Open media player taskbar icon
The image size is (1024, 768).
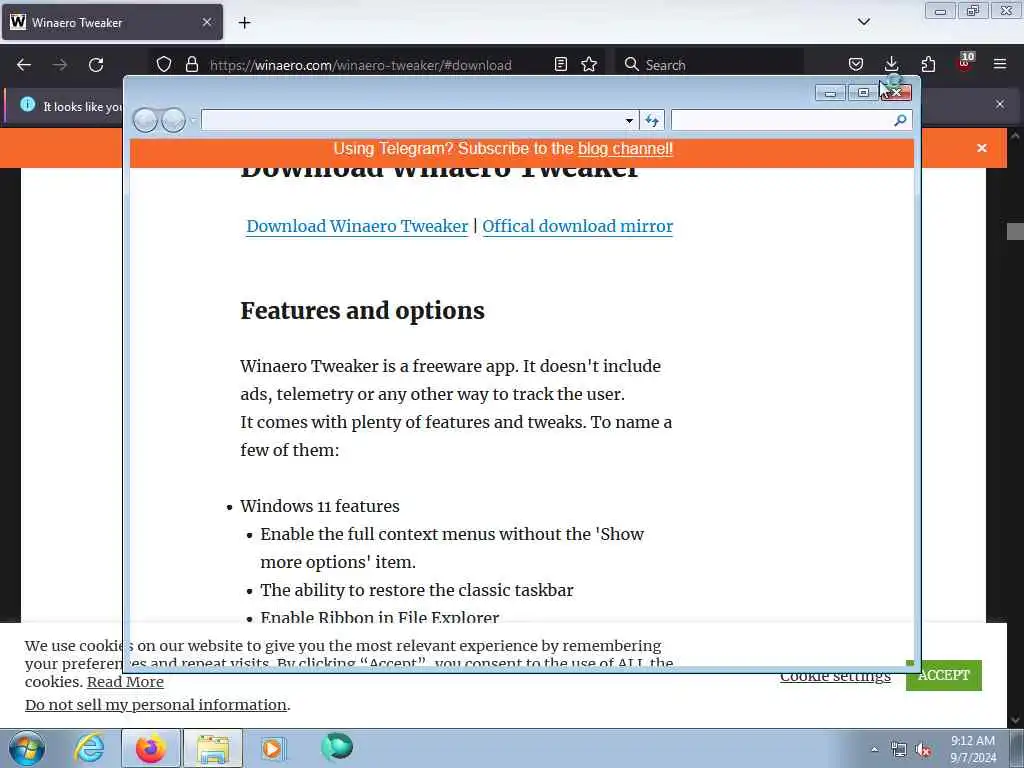point(272,748)
